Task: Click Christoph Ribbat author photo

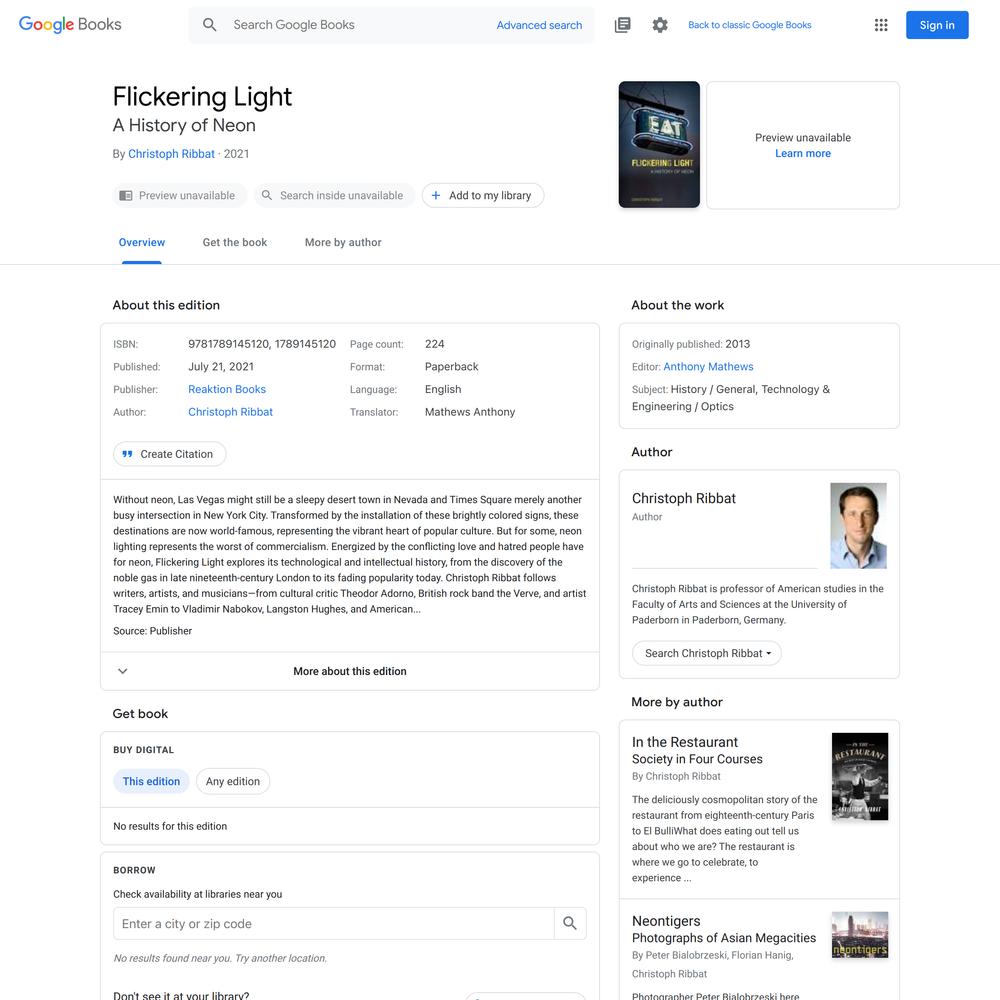Action: [858, 526]
